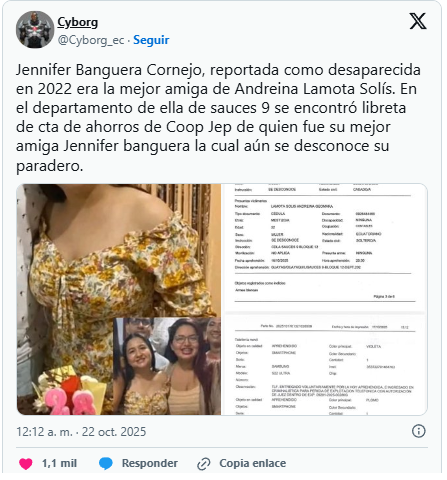The image size is (447, 480).
Task: Click the birthday cake with candles
Action: [68, 393]
